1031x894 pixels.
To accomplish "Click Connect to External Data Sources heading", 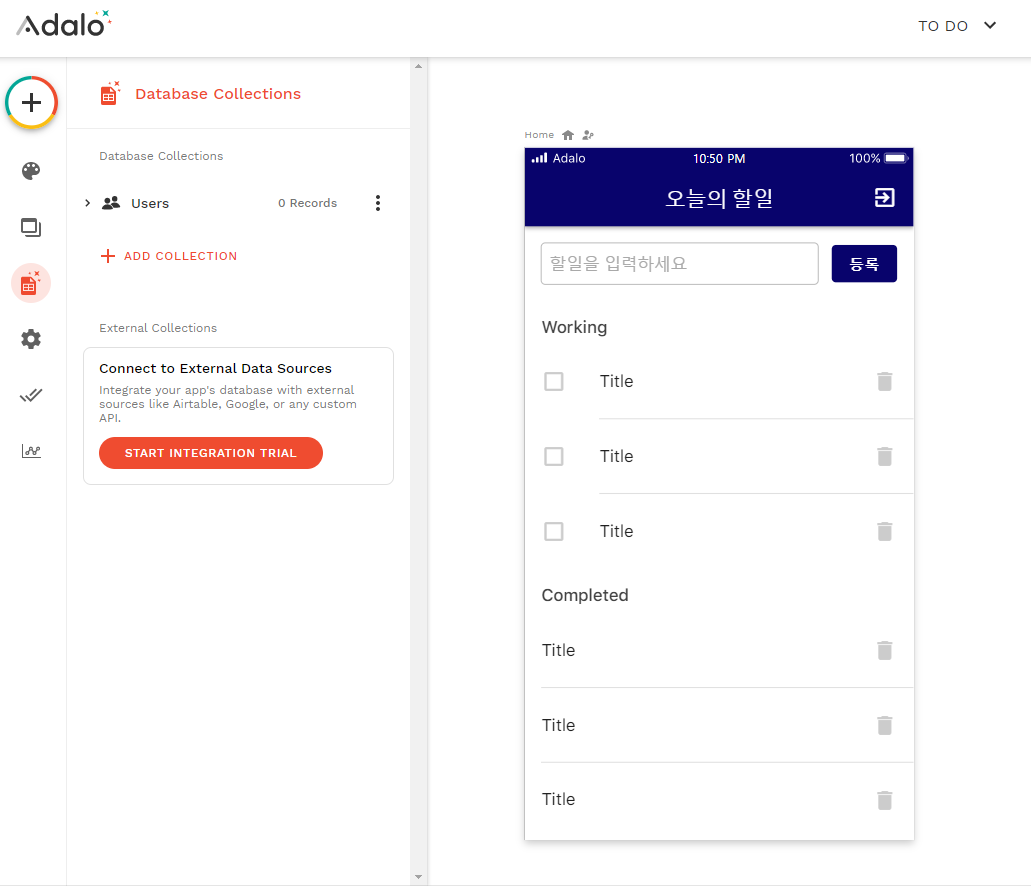I will 215,368.
